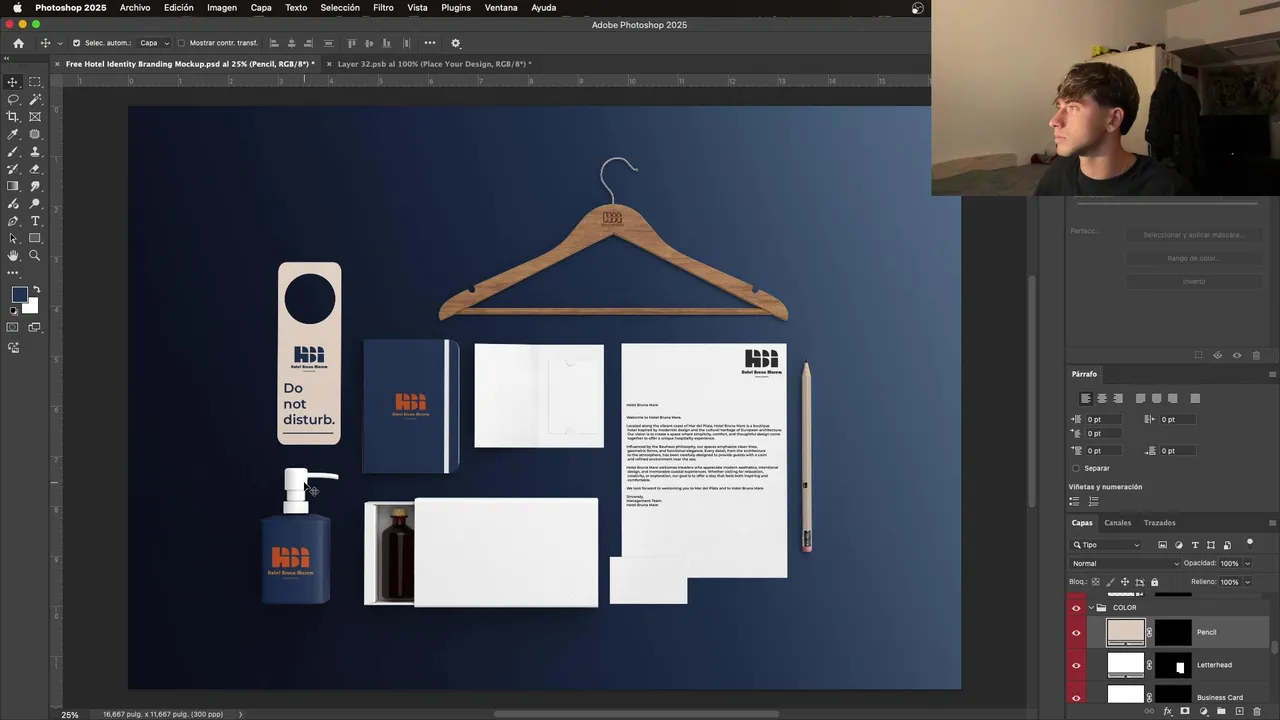This screenshot has height=720, width=1280.
Task: Select the Rectangular Marquee tool
Action: coord(35,82)
